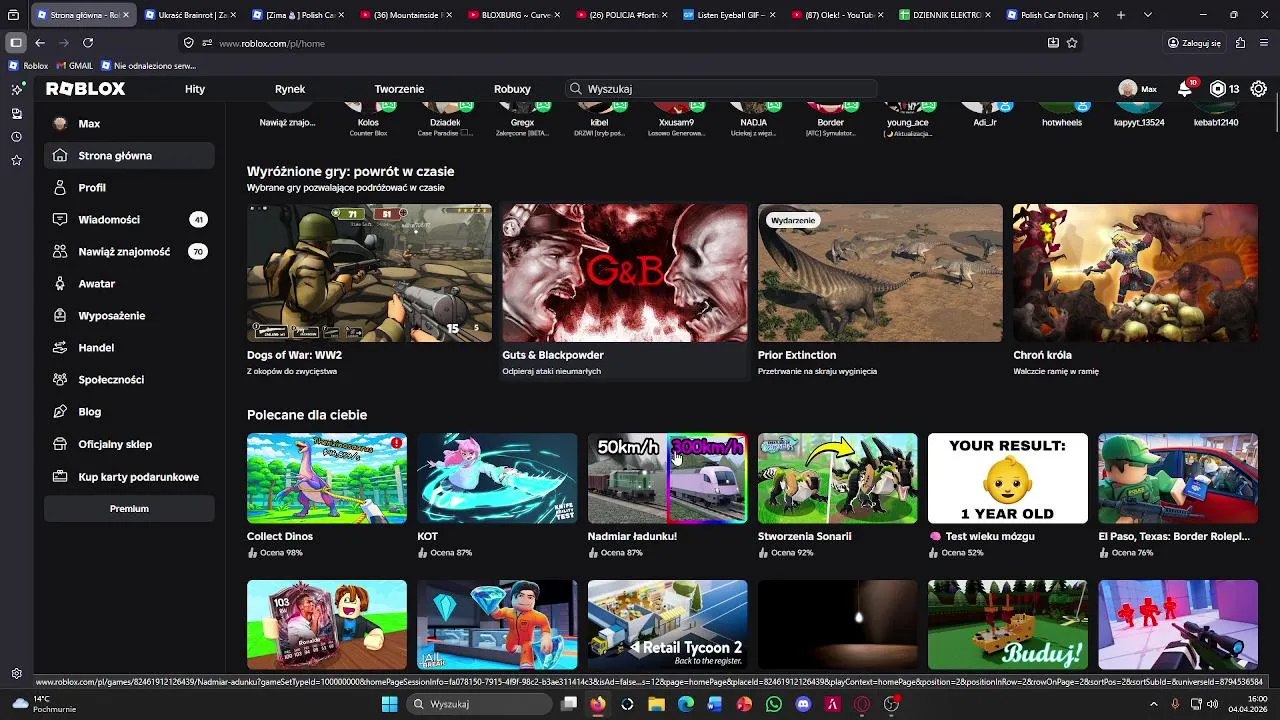The height and width of the screenshot is (720, 1280).
Task: Click the Roblox logo
Action: click(86, 89)
